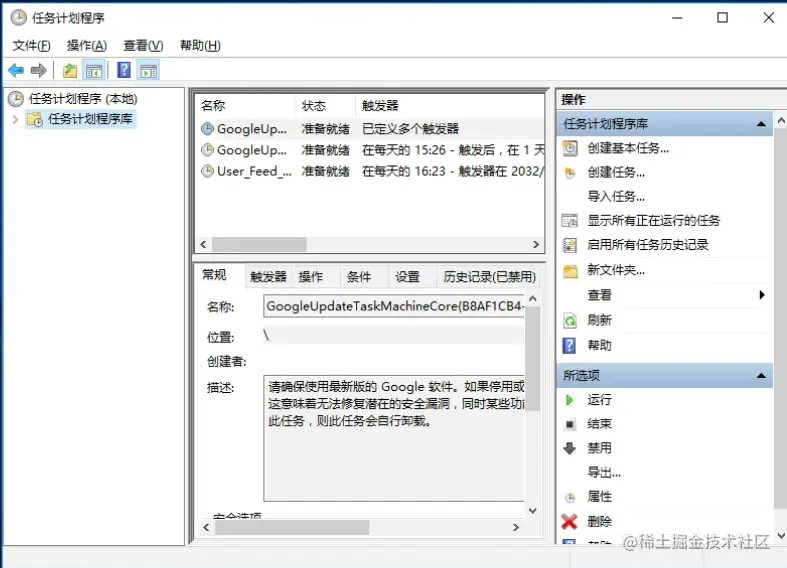Click 显示所有正在运行的任务 action

click(653, 221)
